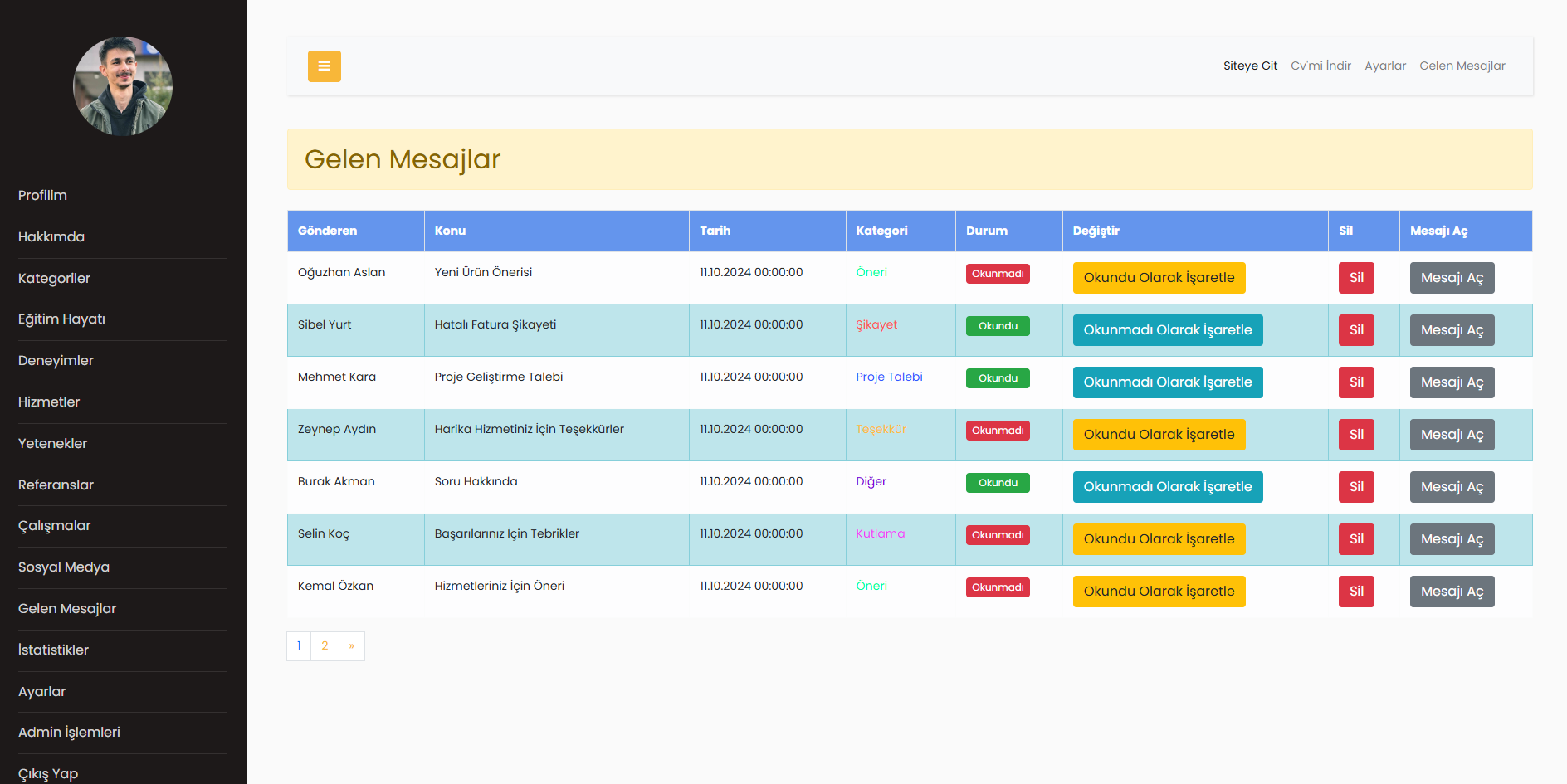1567x784 pixels.
Task: Open Burak Akman's message
Action: (1451, 487)
